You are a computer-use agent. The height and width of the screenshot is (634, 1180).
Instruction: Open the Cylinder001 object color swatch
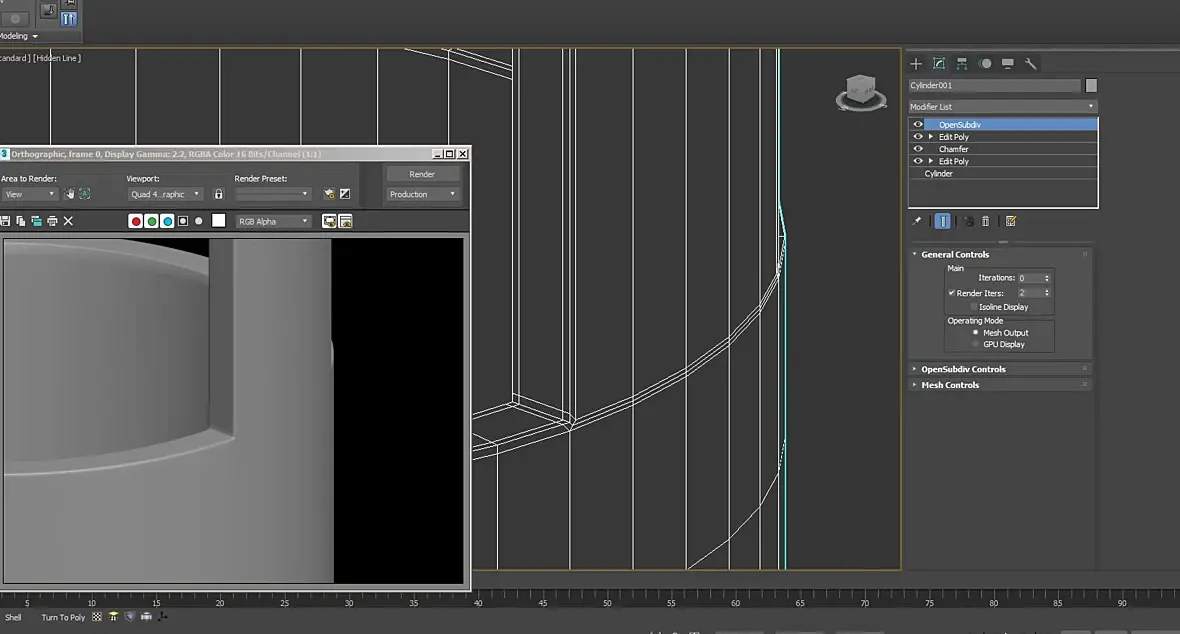pyautogui.click(x=1091, y=86)
